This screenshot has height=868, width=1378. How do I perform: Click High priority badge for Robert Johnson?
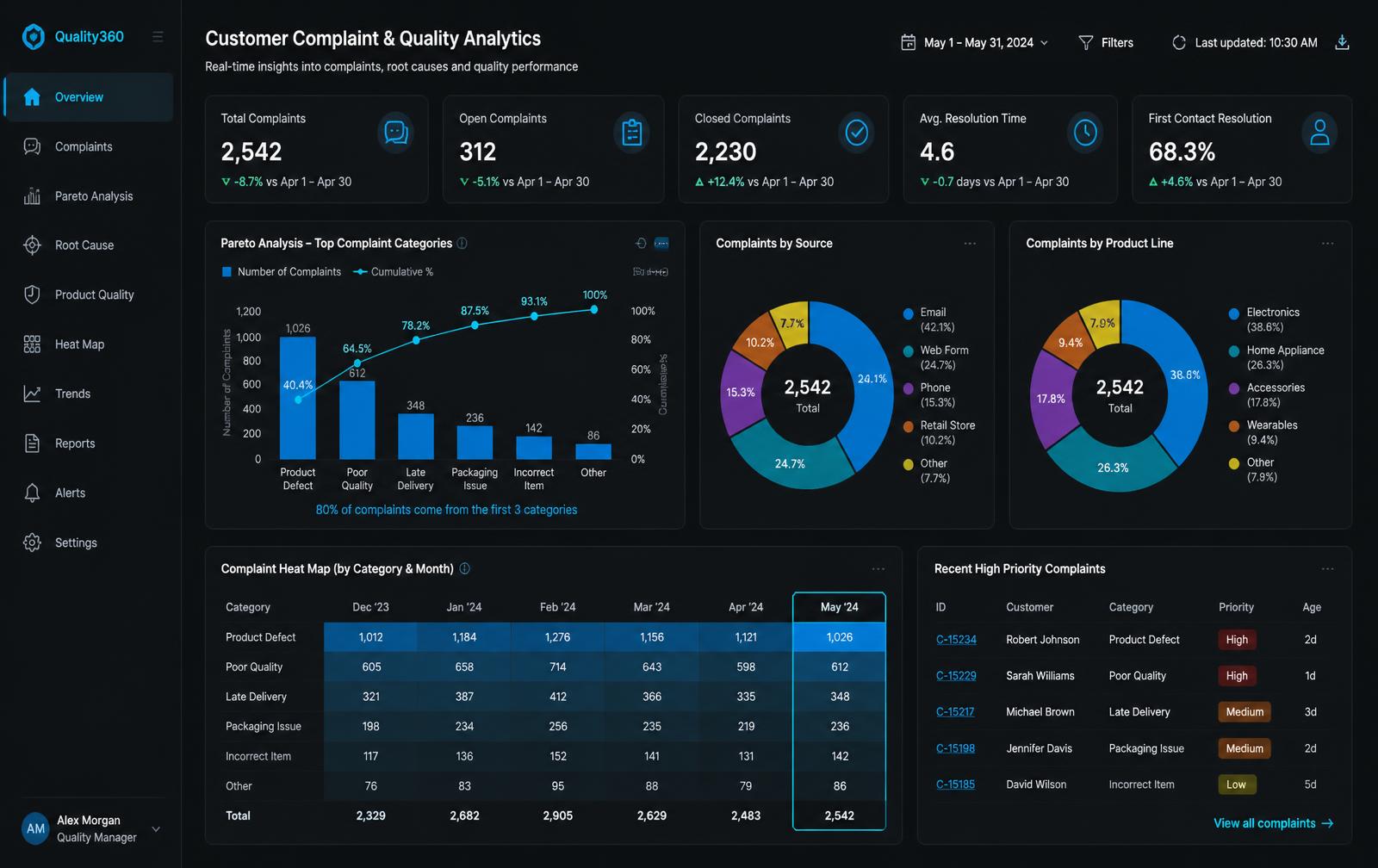pyautogui.click(x=1237, y=640)
